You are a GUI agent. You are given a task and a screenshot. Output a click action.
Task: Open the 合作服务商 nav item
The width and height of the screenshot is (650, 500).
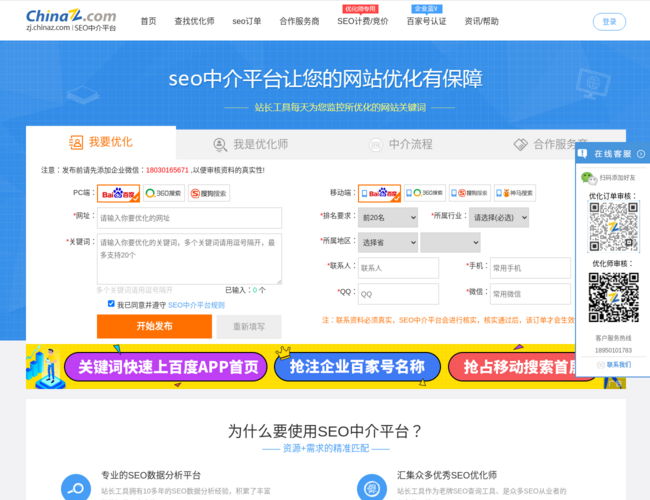299,21
